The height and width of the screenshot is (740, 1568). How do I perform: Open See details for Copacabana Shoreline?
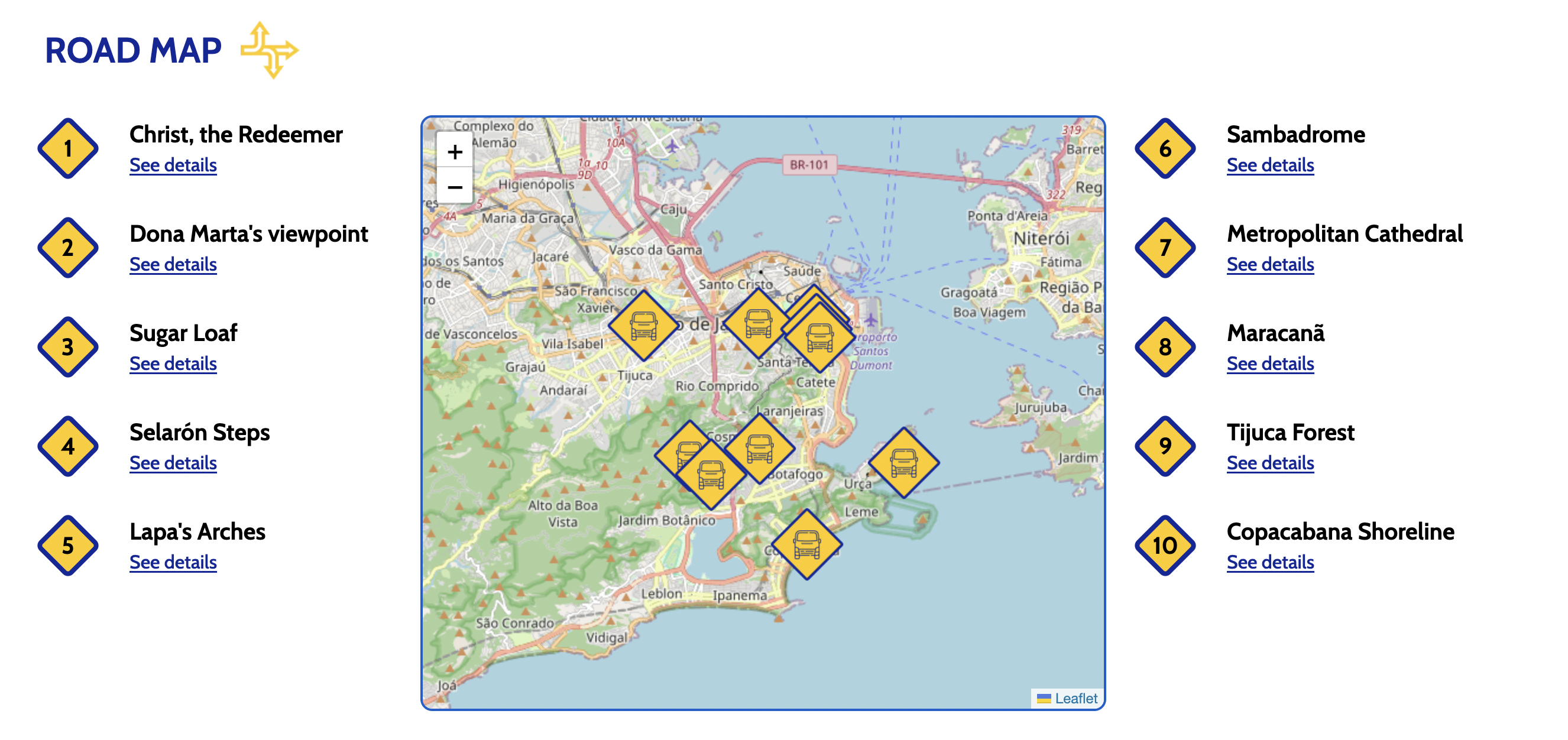coord(1270,562)
